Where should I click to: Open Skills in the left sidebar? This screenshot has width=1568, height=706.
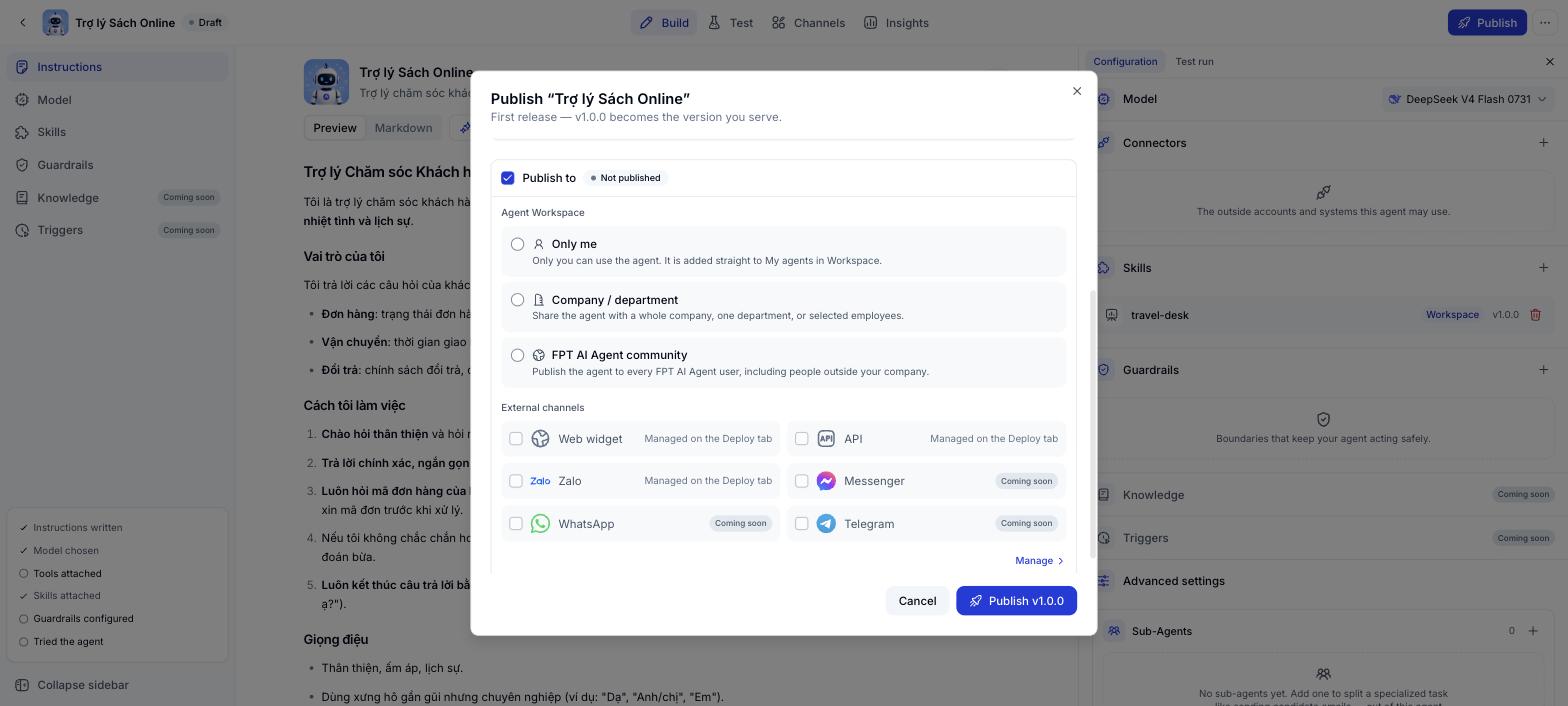pyautogui.click(x=118, y=132)
